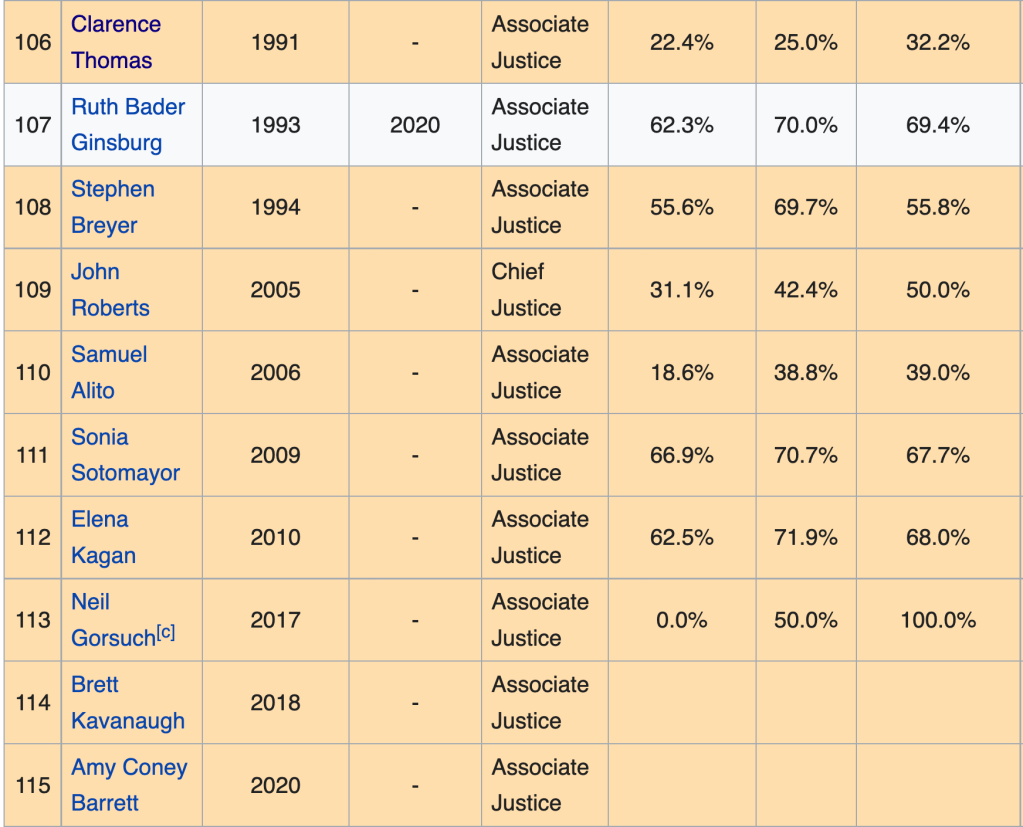The width and height of the screenshot is (1023, 827).
Task: Click the Neil Gorsuch link
Action: pyautogui.click(x=113, y=638)
